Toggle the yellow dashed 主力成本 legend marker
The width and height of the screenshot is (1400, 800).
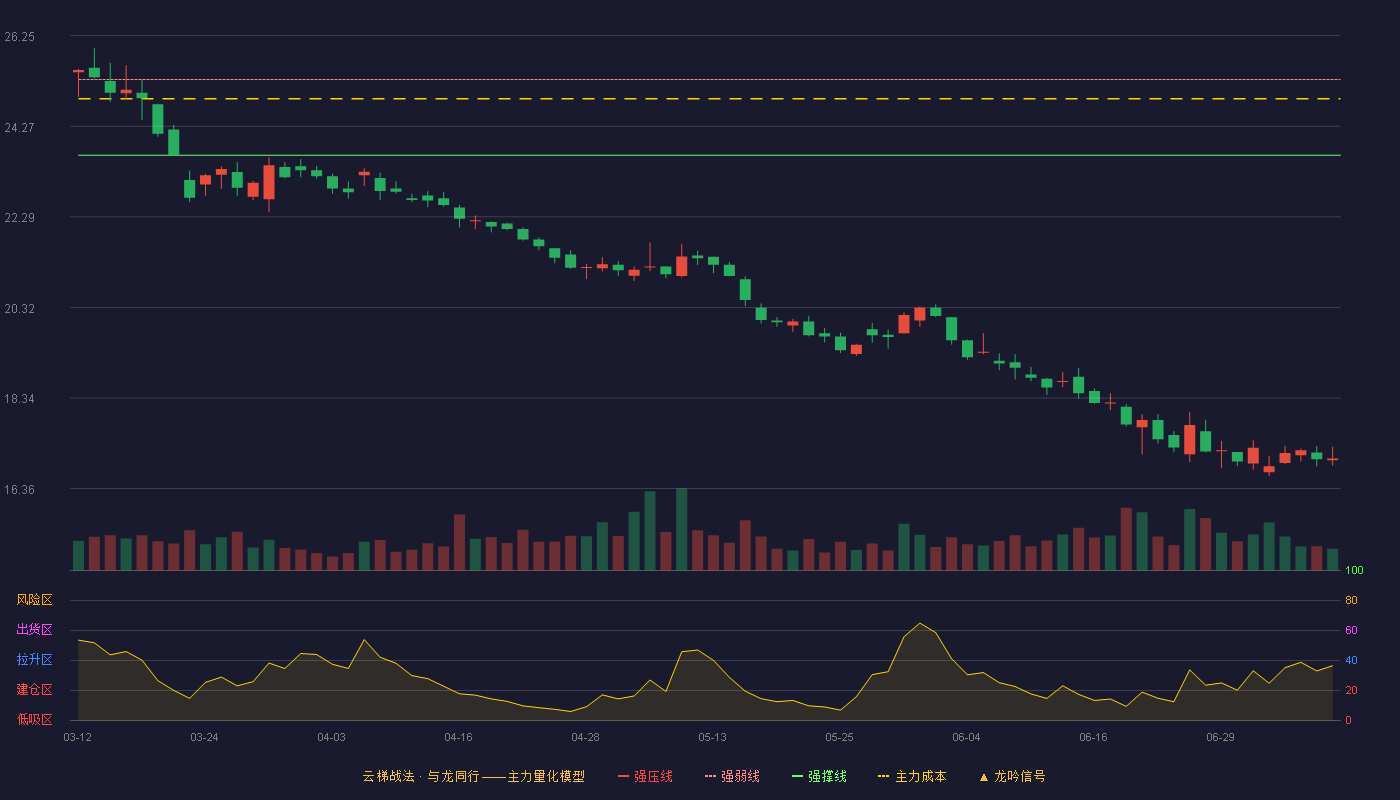tap(884, 776)
